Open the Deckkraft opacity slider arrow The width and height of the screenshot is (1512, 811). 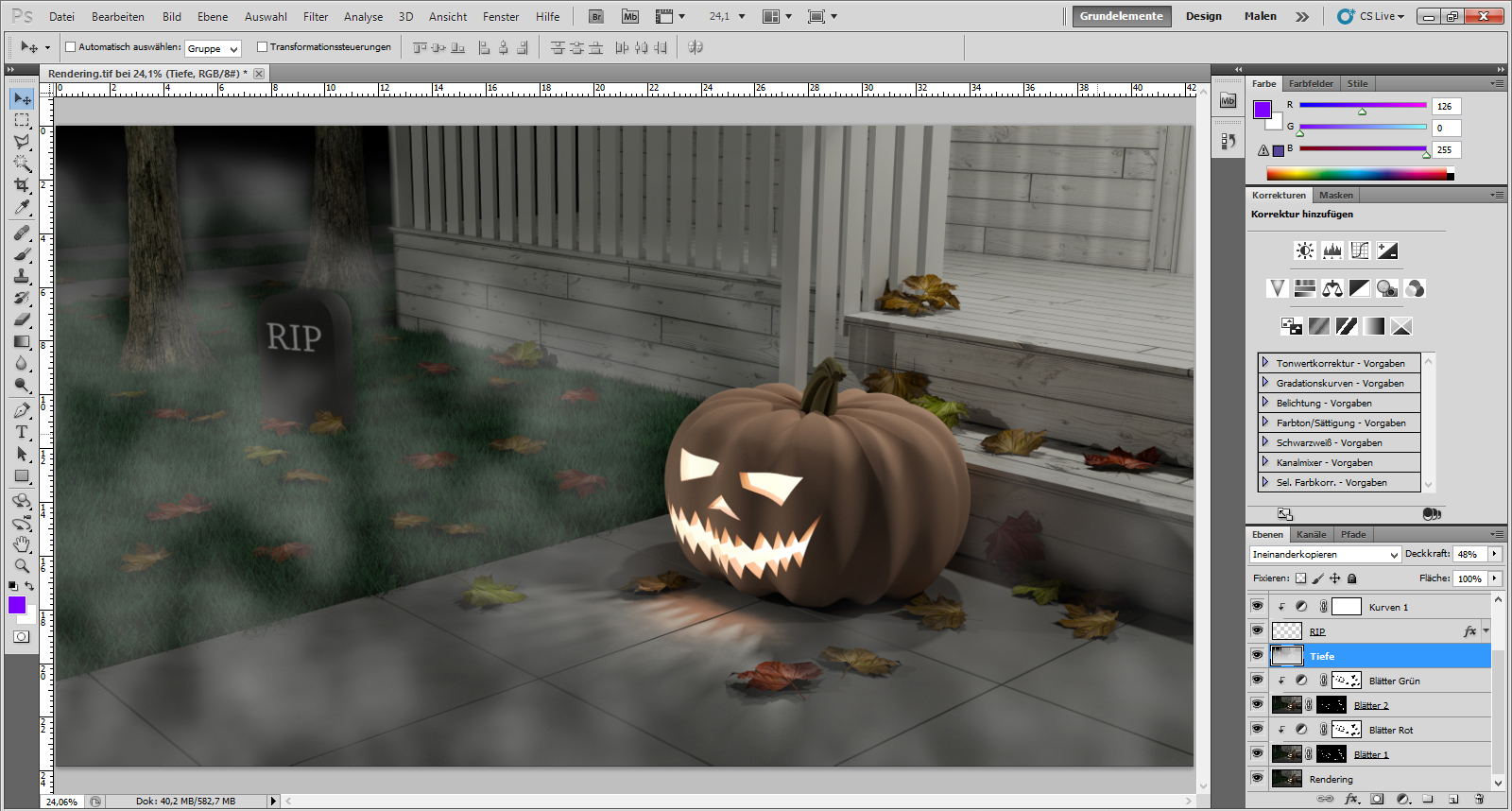1494,554
